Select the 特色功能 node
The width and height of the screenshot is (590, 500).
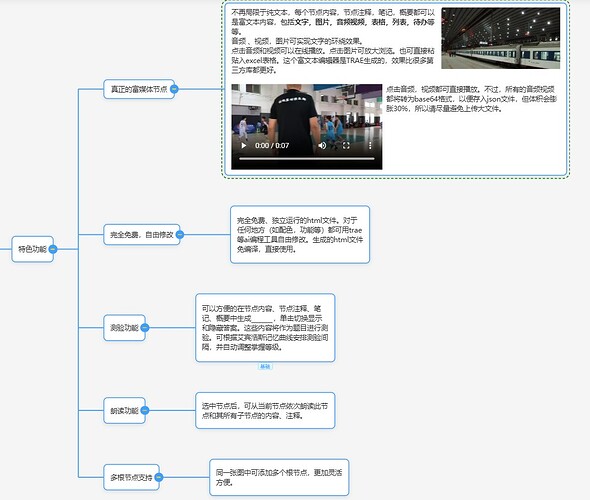click(x=32, y=249)
